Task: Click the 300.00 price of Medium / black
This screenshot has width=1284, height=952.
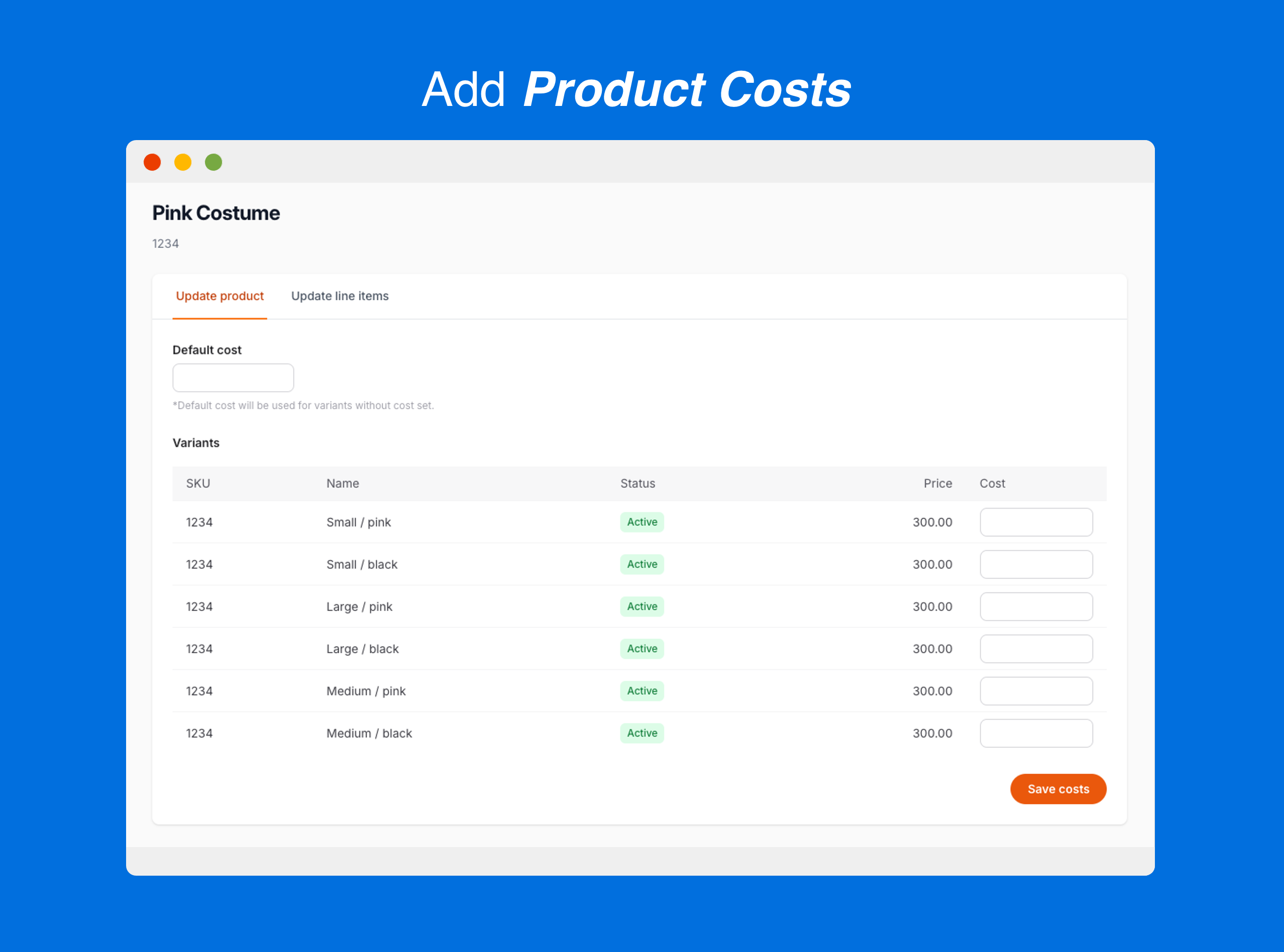Action: point(932,733)
